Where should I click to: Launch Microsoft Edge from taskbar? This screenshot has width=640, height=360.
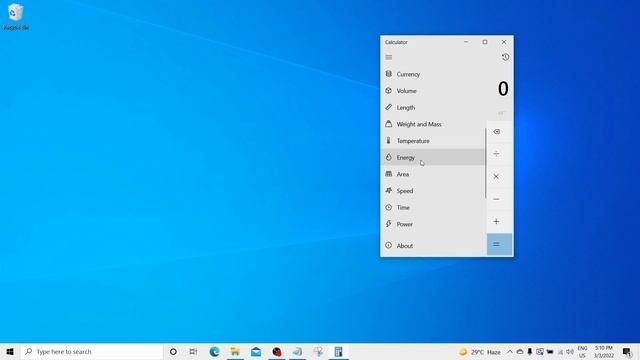214,351
